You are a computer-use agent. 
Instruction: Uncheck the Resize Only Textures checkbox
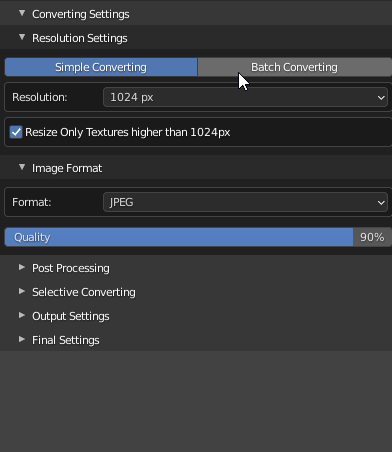16,132
